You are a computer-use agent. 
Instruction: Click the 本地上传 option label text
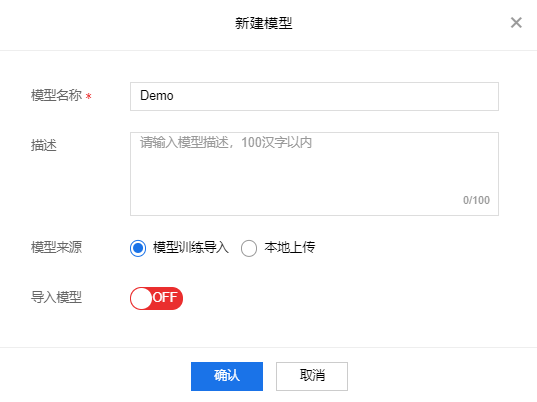(290, 247)
